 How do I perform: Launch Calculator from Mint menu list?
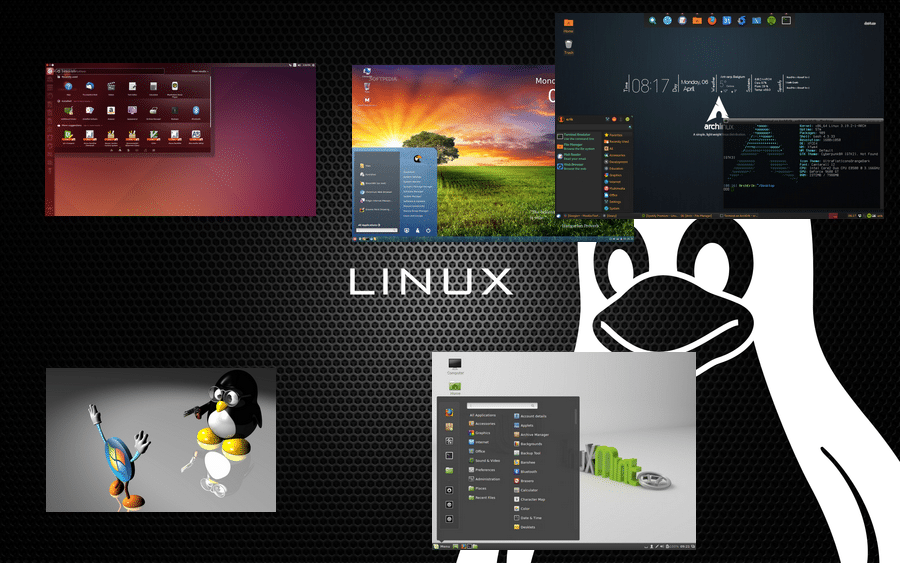click(526, 490)
